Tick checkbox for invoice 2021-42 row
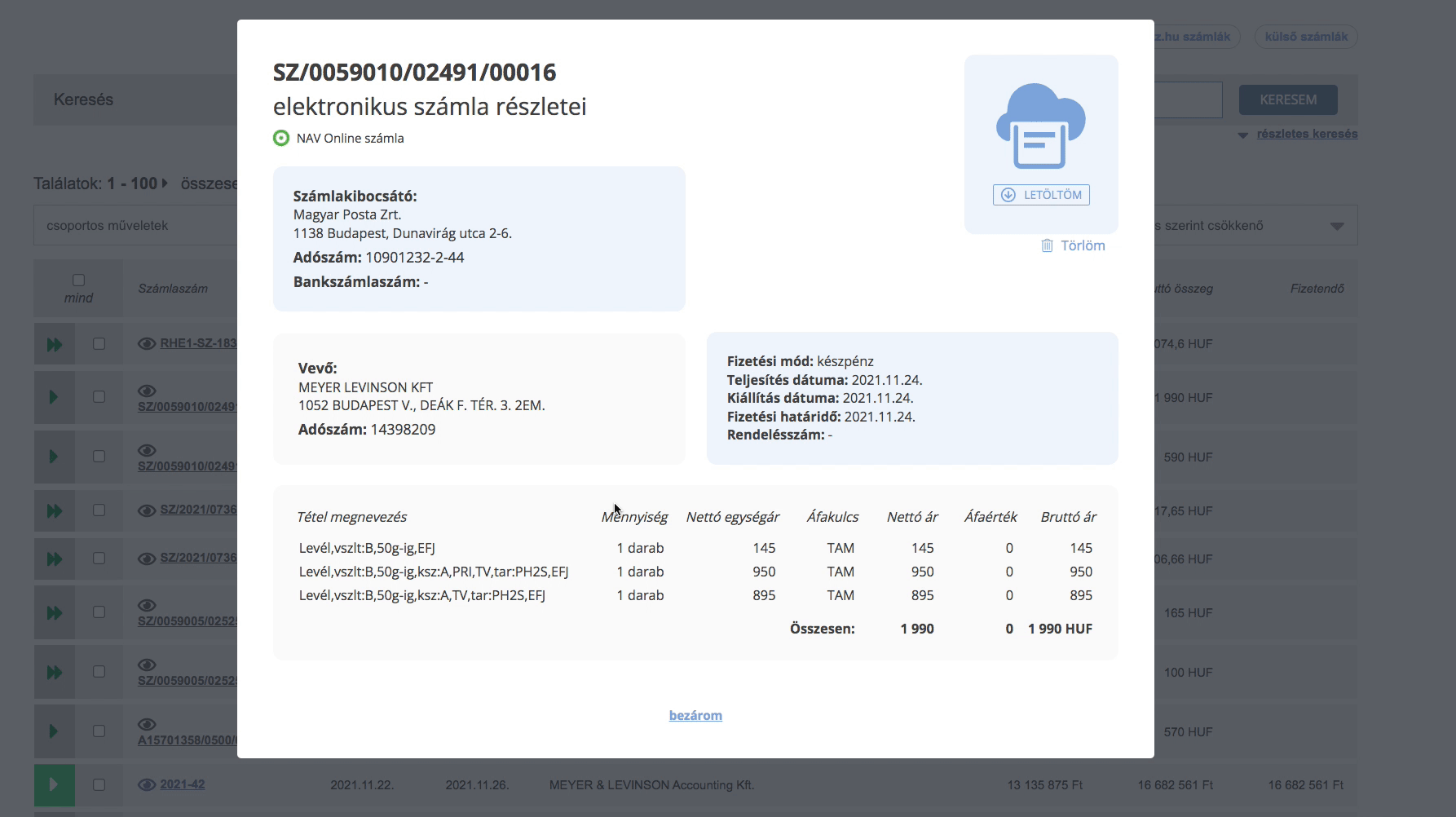Screen dimensions: 1456x817 point(99,785)
